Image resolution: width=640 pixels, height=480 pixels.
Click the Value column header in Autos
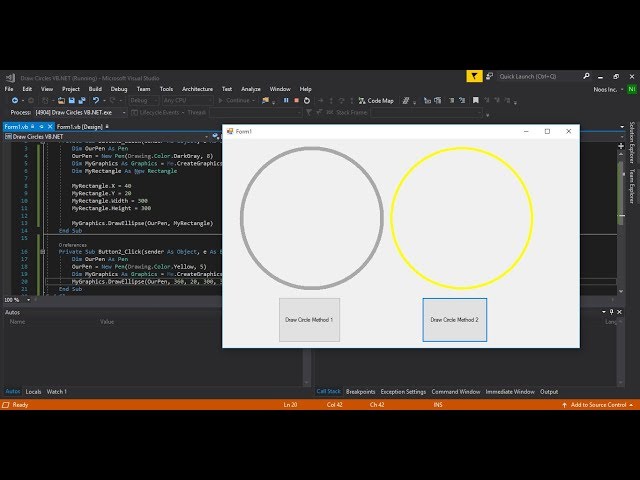point(107,322)
